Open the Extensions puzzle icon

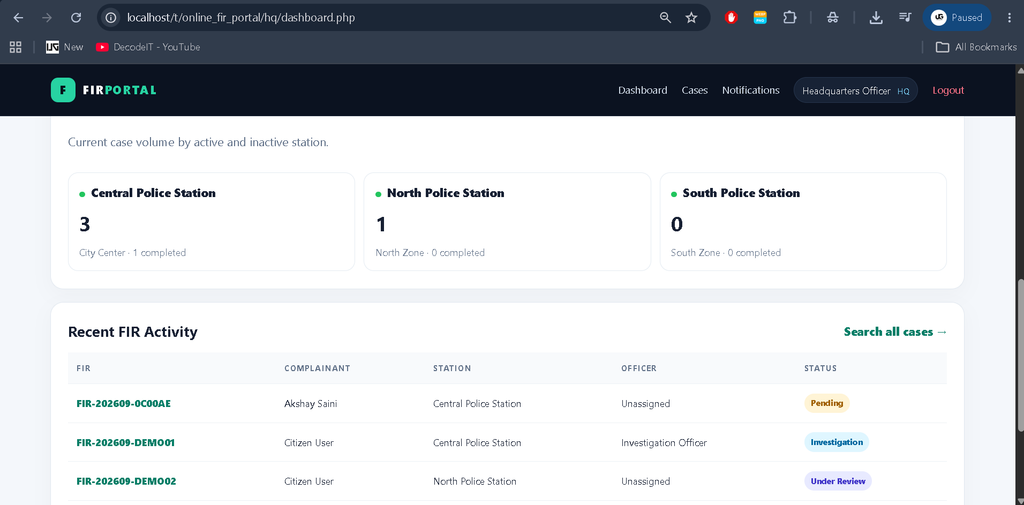(790, 18)
